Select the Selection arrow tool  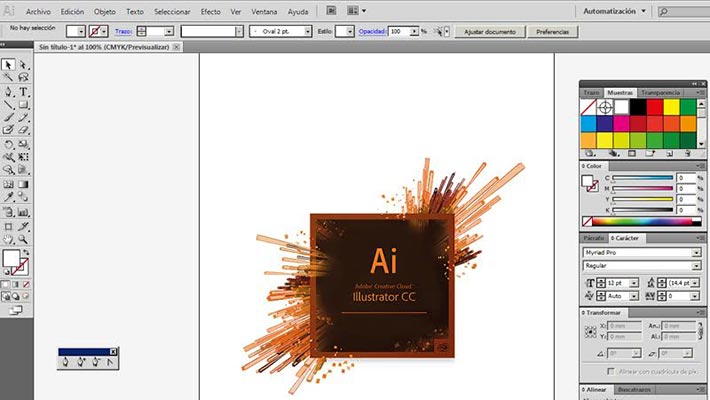point(8,65)
